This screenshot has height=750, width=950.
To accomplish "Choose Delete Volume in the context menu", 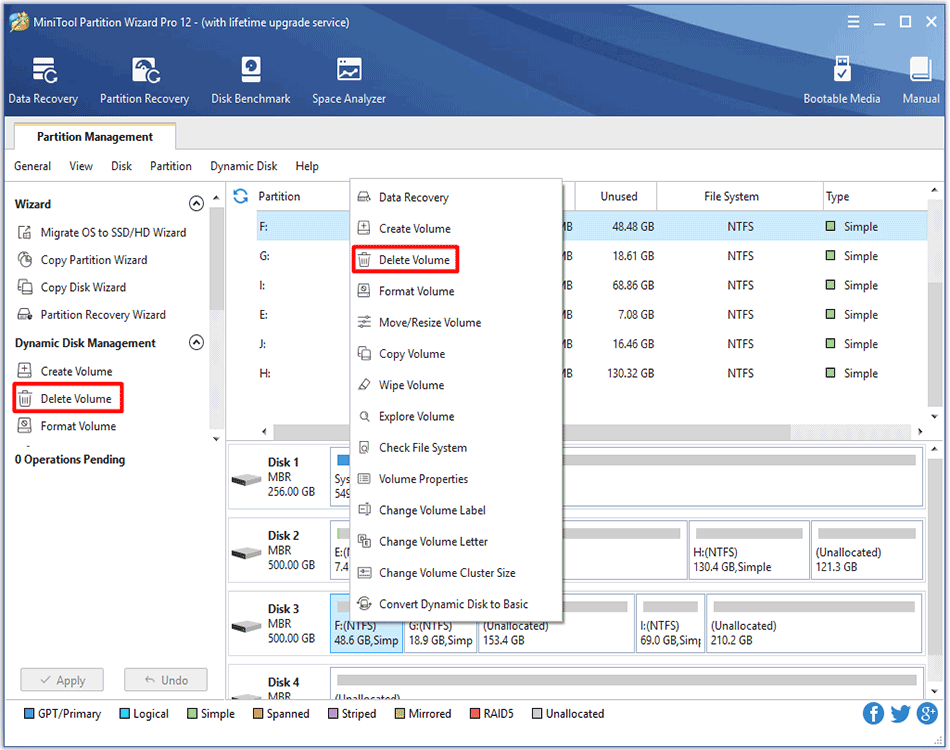I will pos(414,260).
